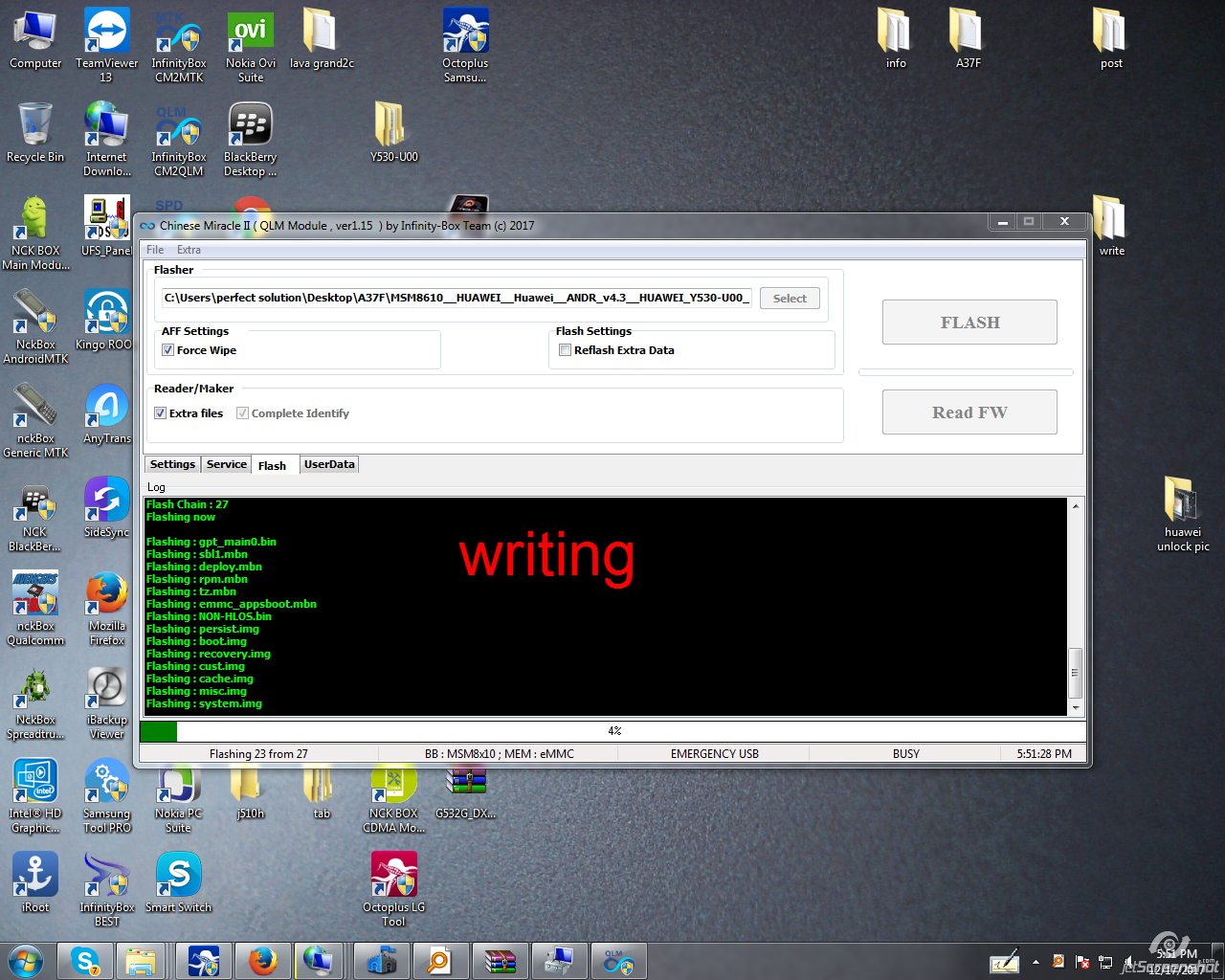Click the QLM module taskbar button
The width and height of the screenshot is (1225, 980).
point(618,961)
